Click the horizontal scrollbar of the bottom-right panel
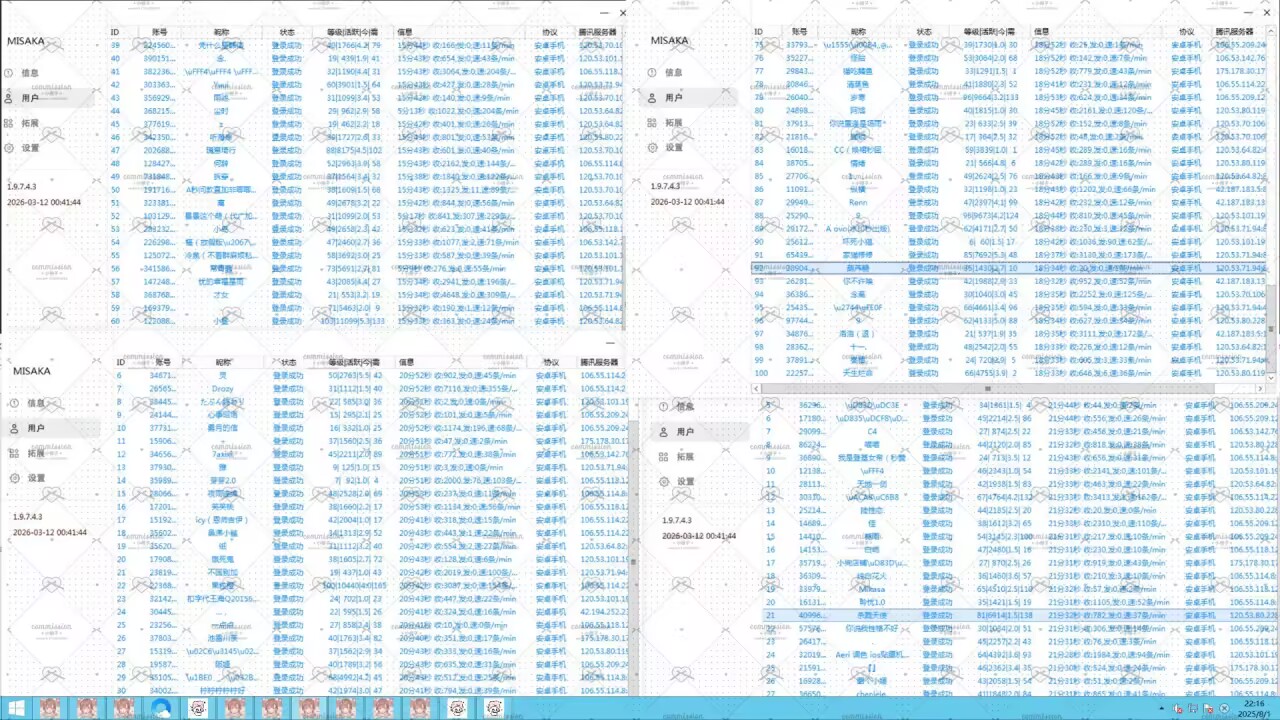Viewport: 1280px width, 720px height. pyautogui.click(x=987, y=388)
